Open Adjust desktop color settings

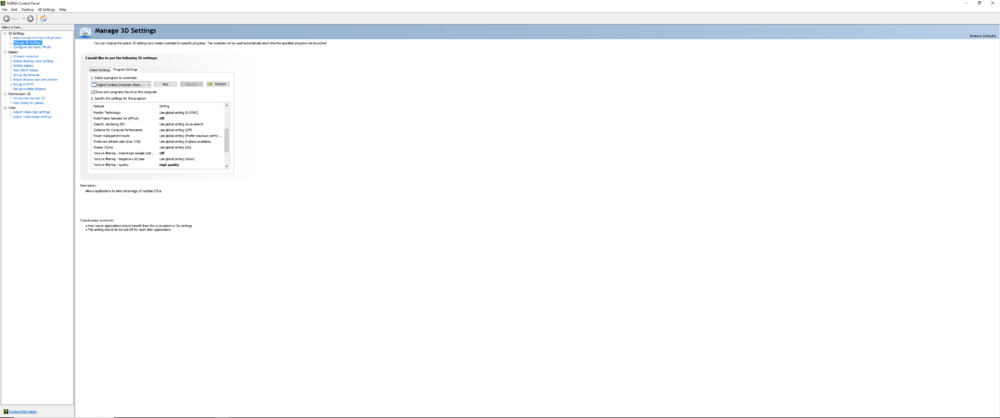[33, 61]
